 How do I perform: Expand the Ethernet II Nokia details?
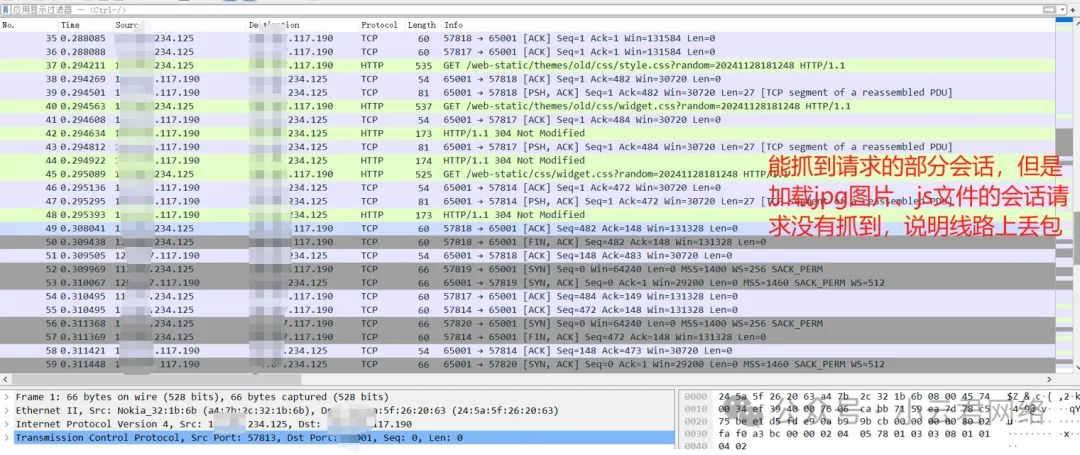(8, 411)
